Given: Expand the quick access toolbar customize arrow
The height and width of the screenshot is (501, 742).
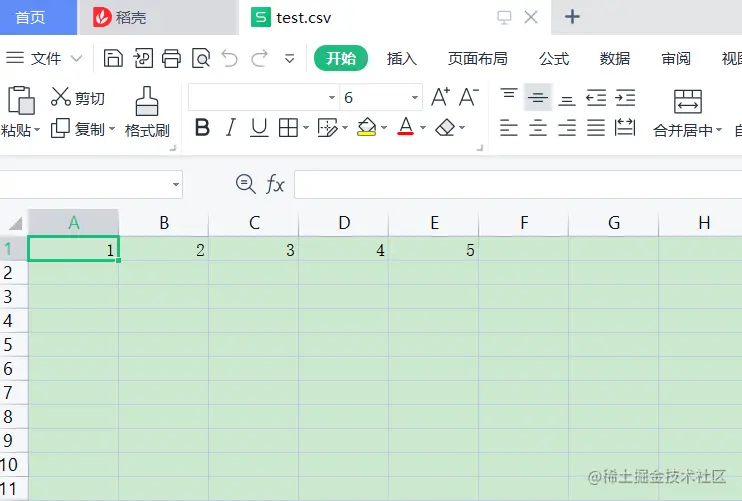Looking at the screenshot, I should (x=290, y=59).
